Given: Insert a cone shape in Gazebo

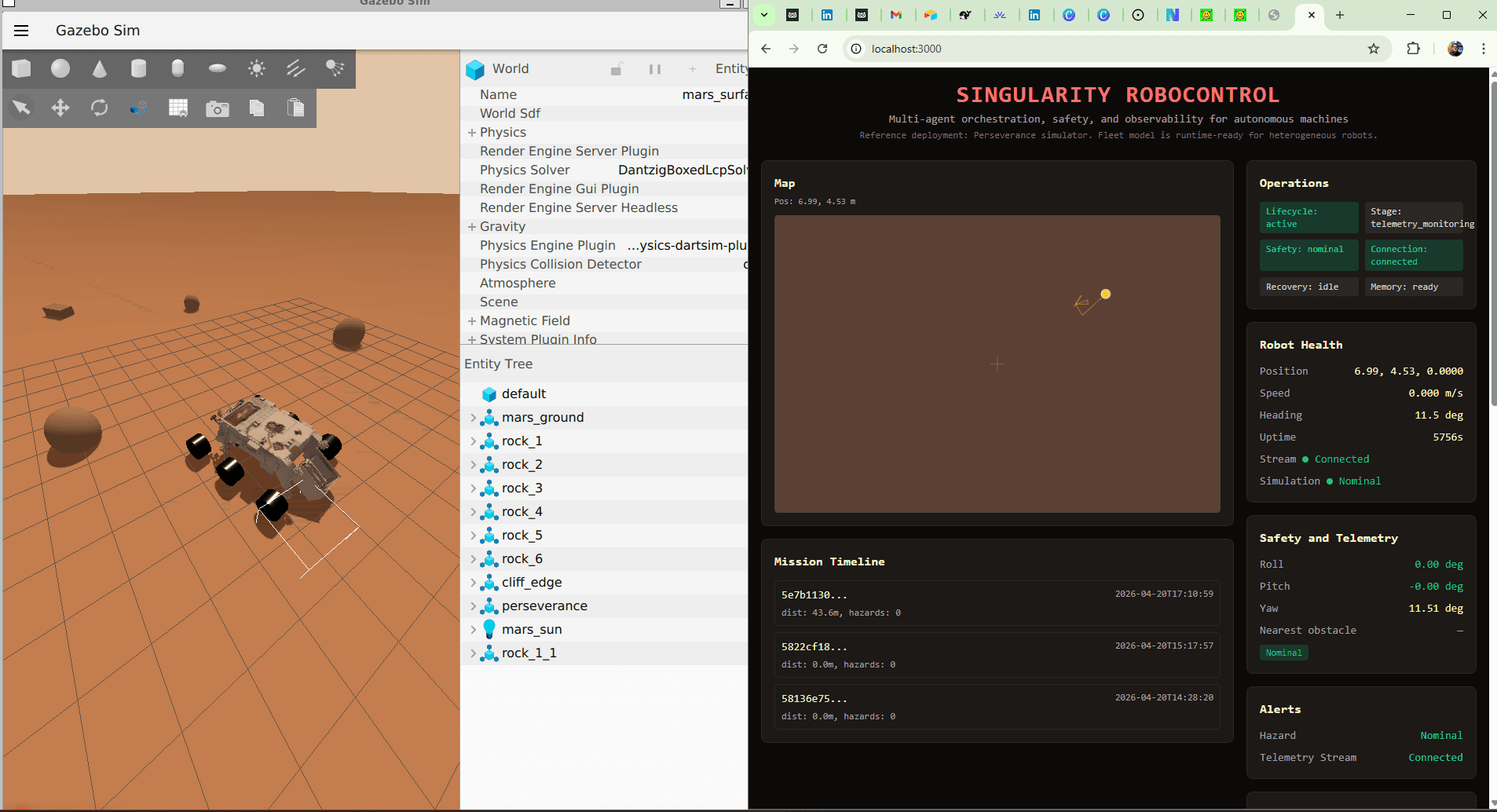Looking at the screenshot, I should (x=100, y=69).
